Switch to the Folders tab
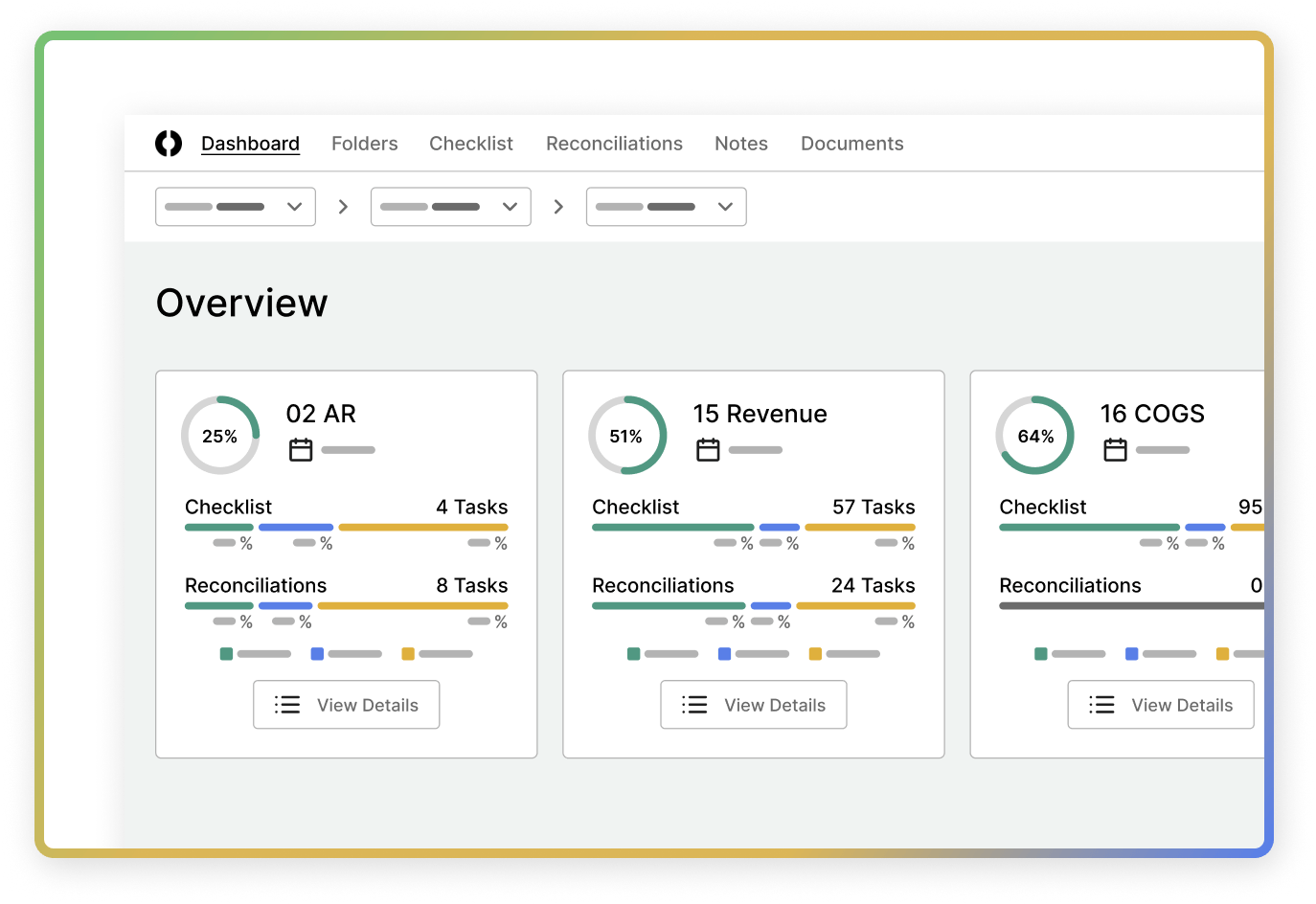The height and width of the screenshot is (904, 1316). [x=364, y=144]
